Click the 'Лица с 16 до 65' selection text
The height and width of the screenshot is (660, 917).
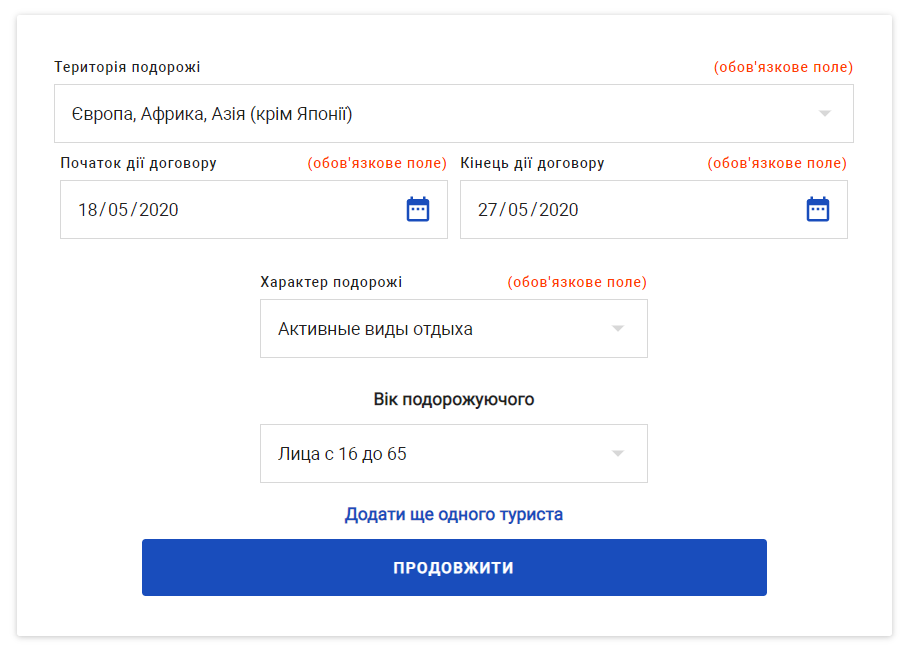pos(342,454)
